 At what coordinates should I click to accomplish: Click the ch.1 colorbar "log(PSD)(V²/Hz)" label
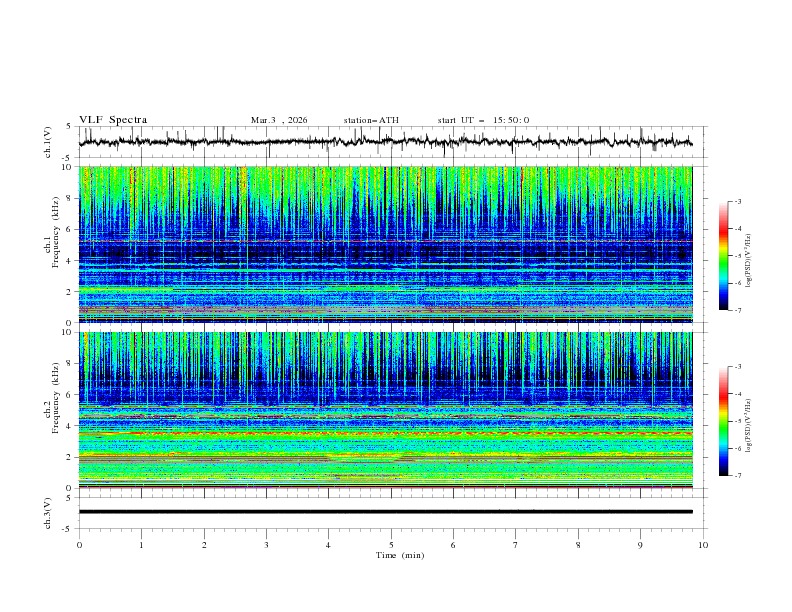coord(749,261)
